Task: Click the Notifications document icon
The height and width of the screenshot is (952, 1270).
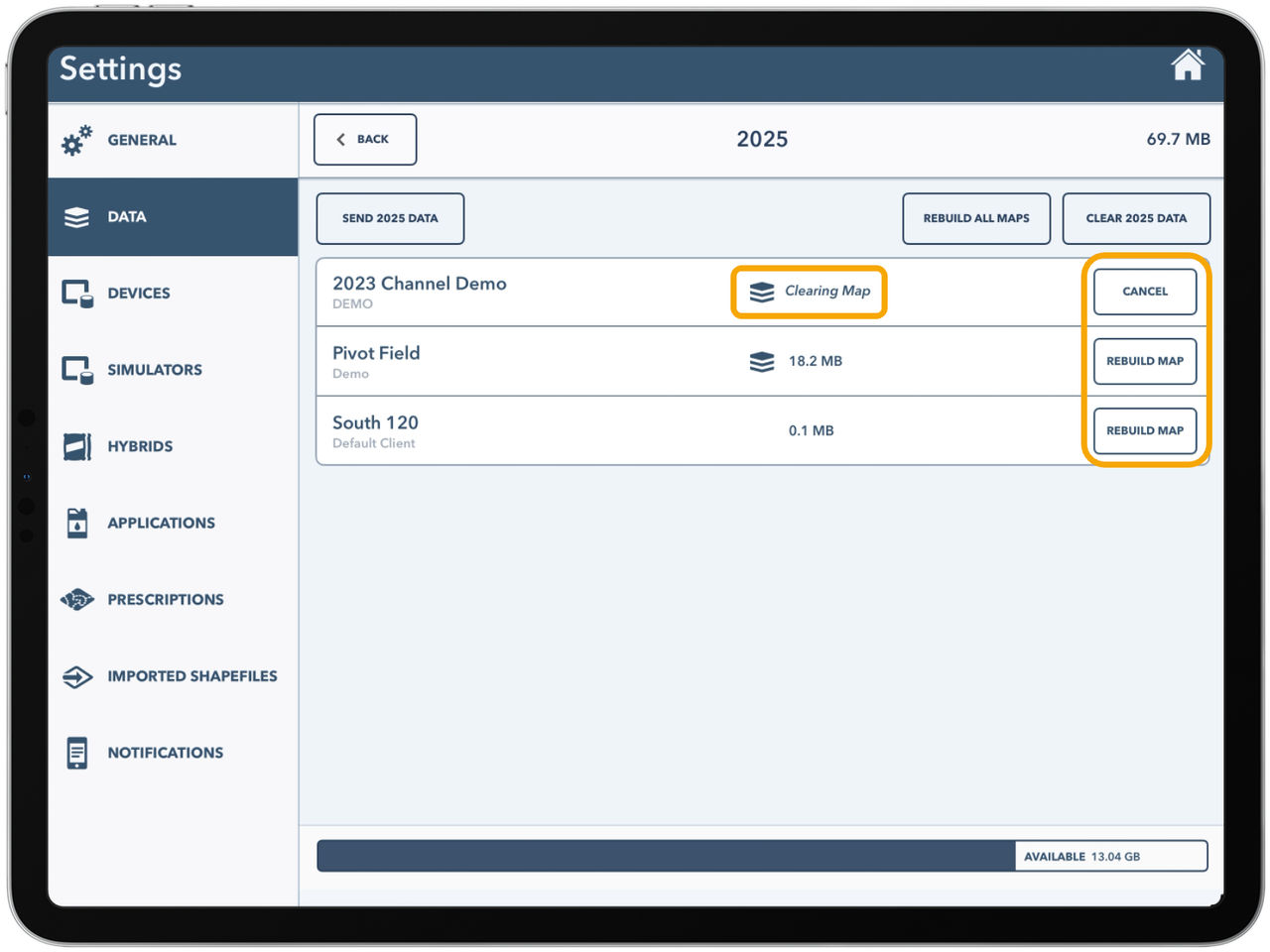Action: tap(76, 753)
